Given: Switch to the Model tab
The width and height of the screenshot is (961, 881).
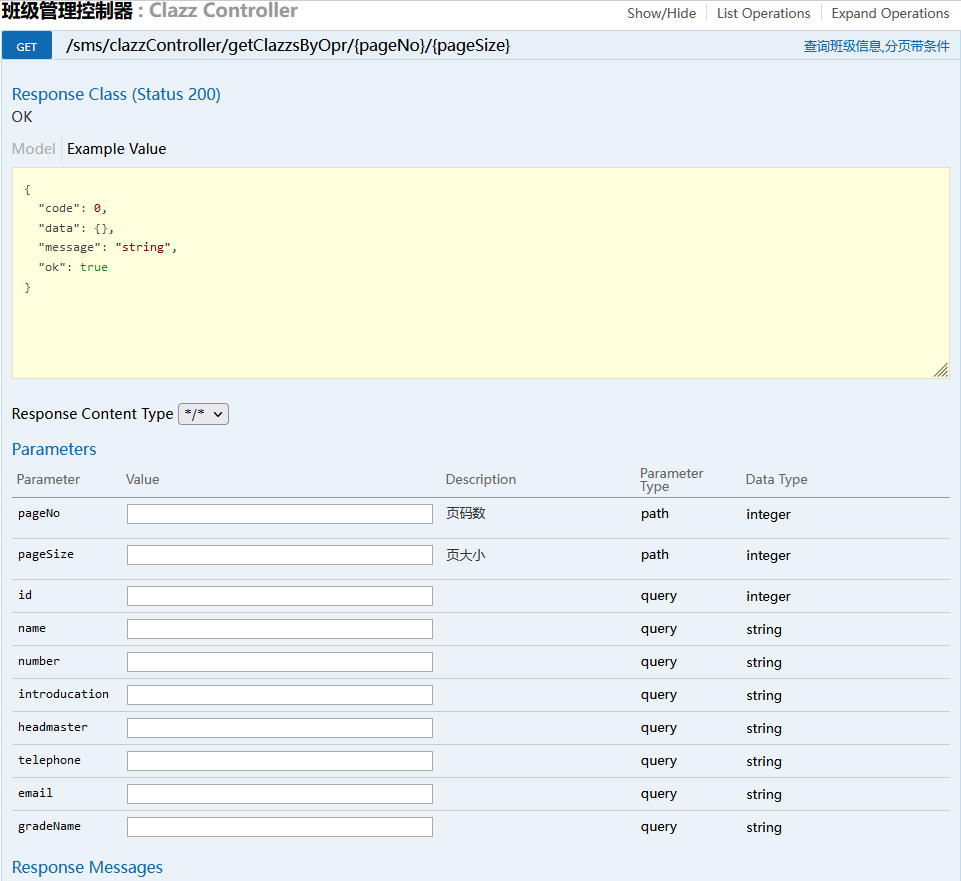Looking at the screenshot, I should 34,149.
